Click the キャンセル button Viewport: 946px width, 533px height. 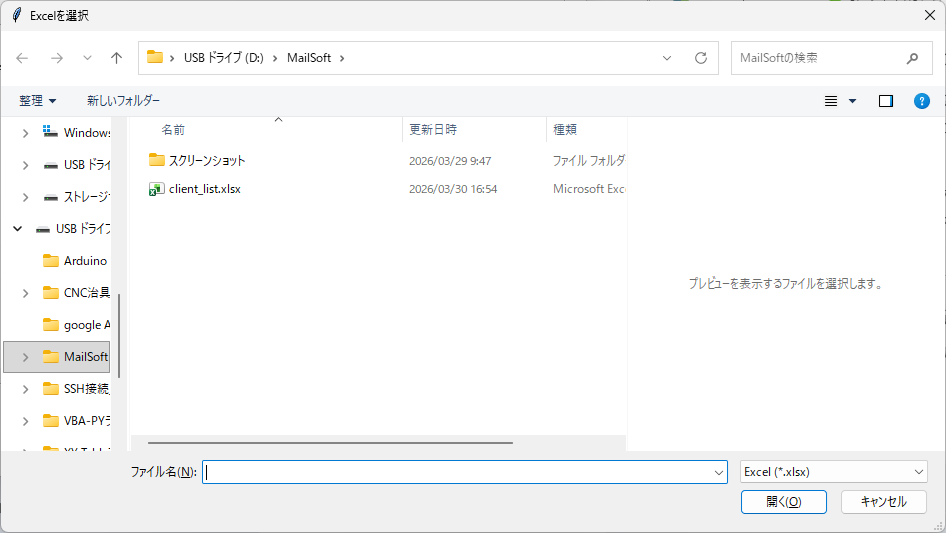(884, 502)
